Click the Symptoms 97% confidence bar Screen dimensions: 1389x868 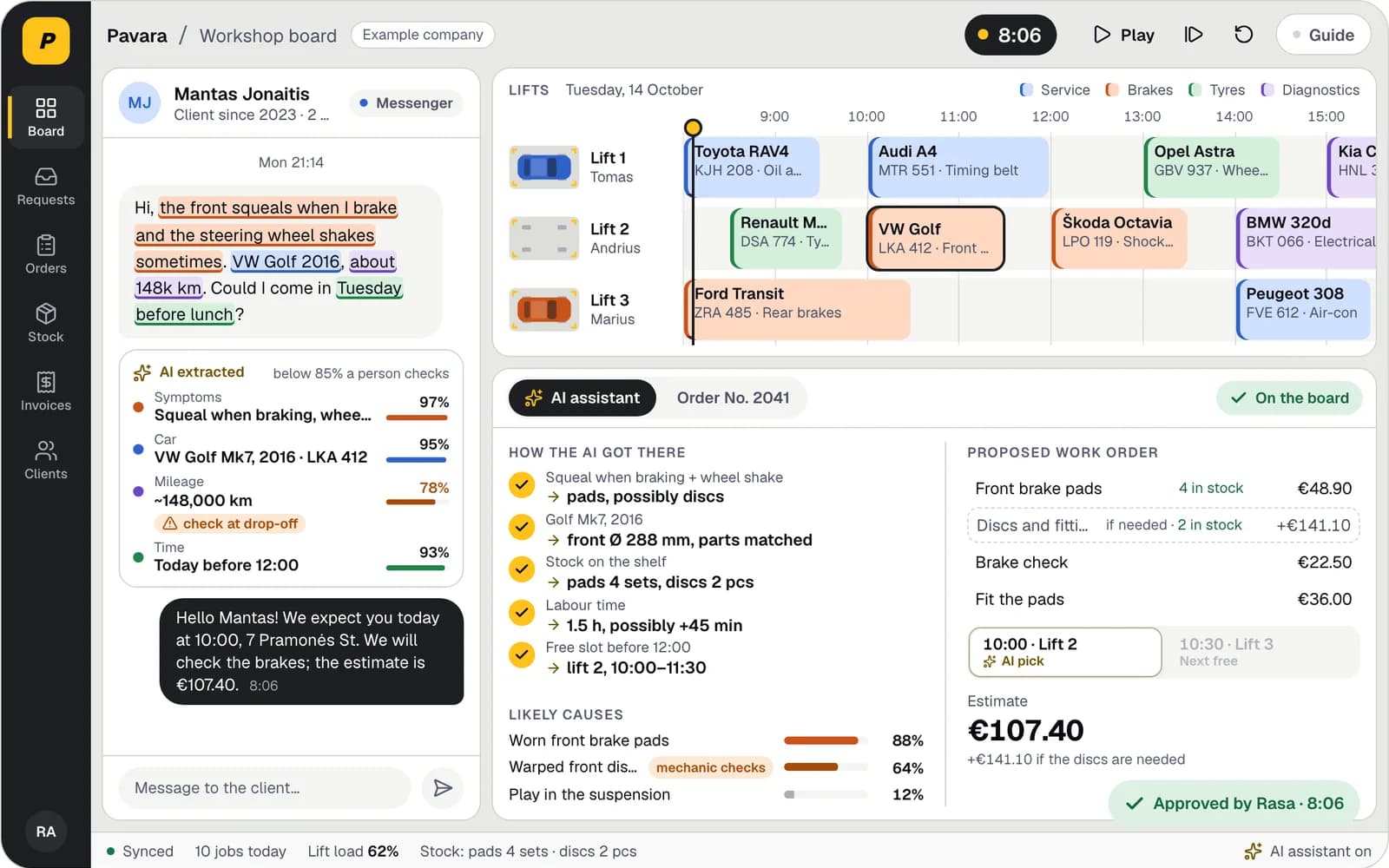pos(416,418)
